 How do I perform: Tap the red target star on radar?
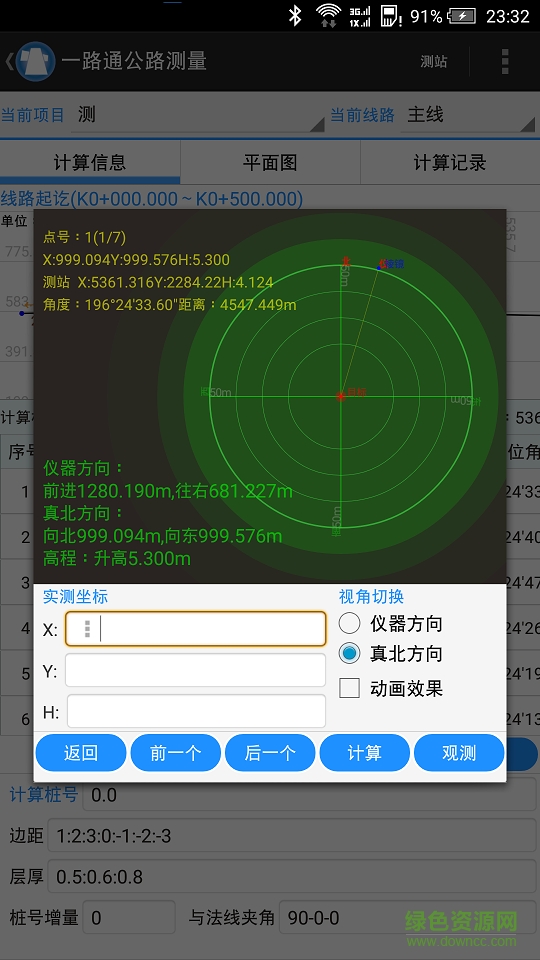(341, 396)
